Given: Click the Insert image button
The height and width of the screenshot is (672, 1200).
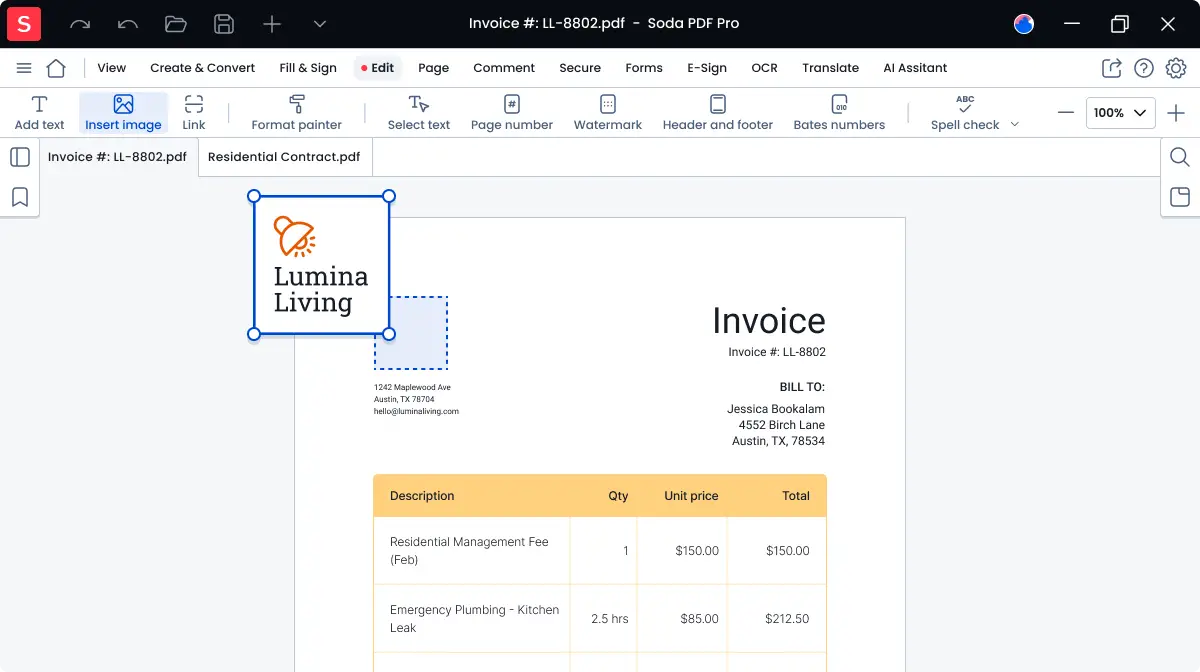Looking at the screenshot, I should click(x=123, y=112).
